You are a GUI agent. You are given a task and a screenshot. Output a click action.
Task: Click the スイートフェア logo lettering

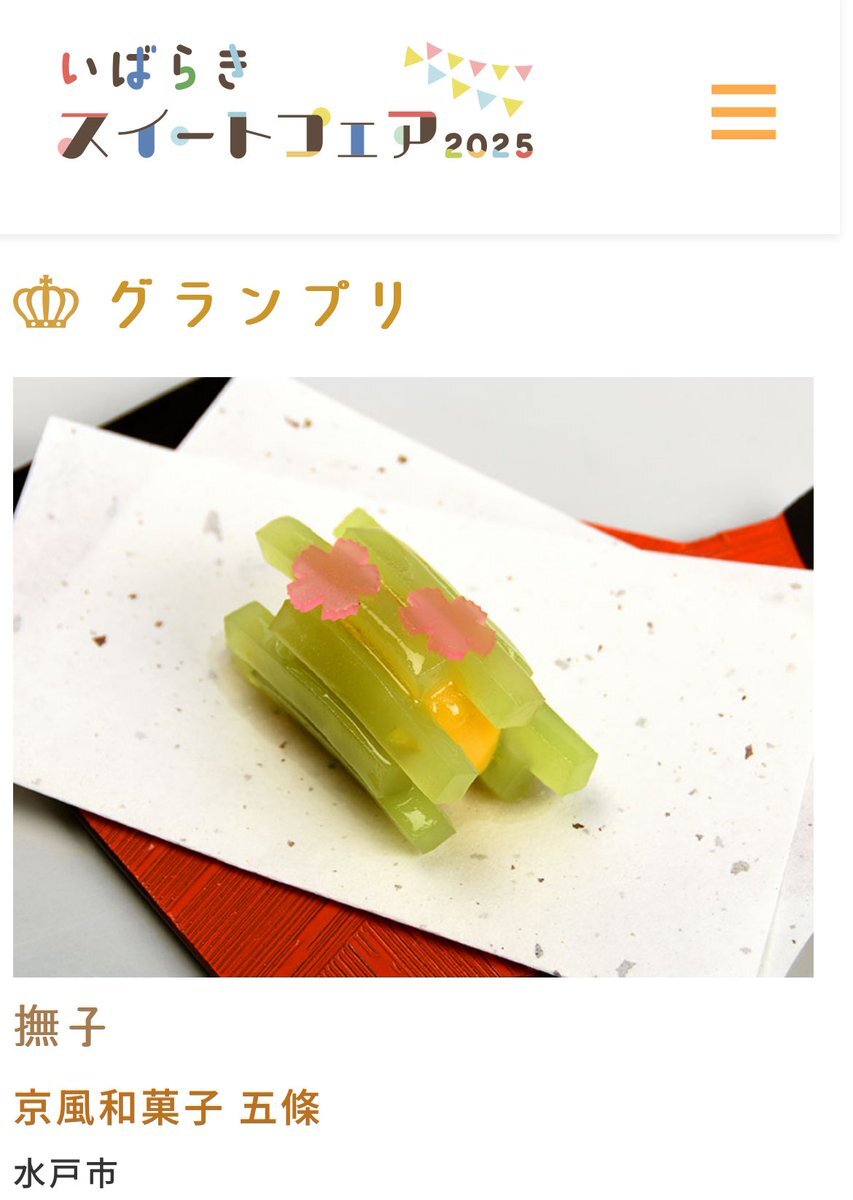[249, 135]
